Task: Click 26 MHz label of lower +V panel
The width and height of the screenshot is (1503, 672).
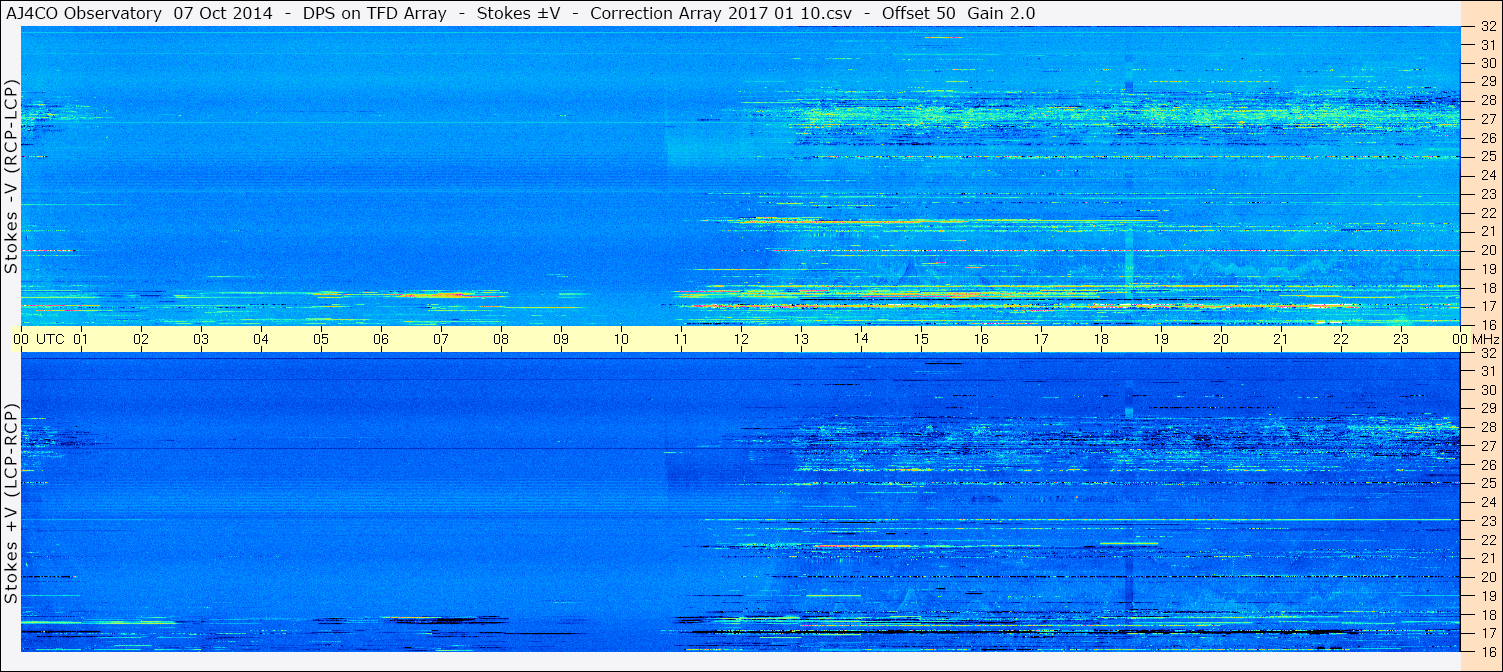Action: pyautogui.click(x=1488, y=464)
